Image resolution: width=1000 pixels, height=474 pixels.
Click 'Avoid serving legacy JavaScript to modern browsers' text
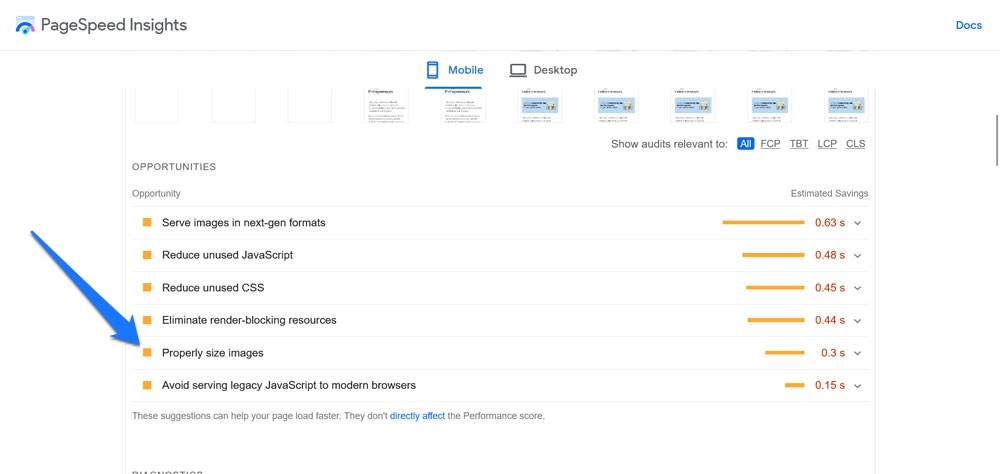click(x=289, y=385)
